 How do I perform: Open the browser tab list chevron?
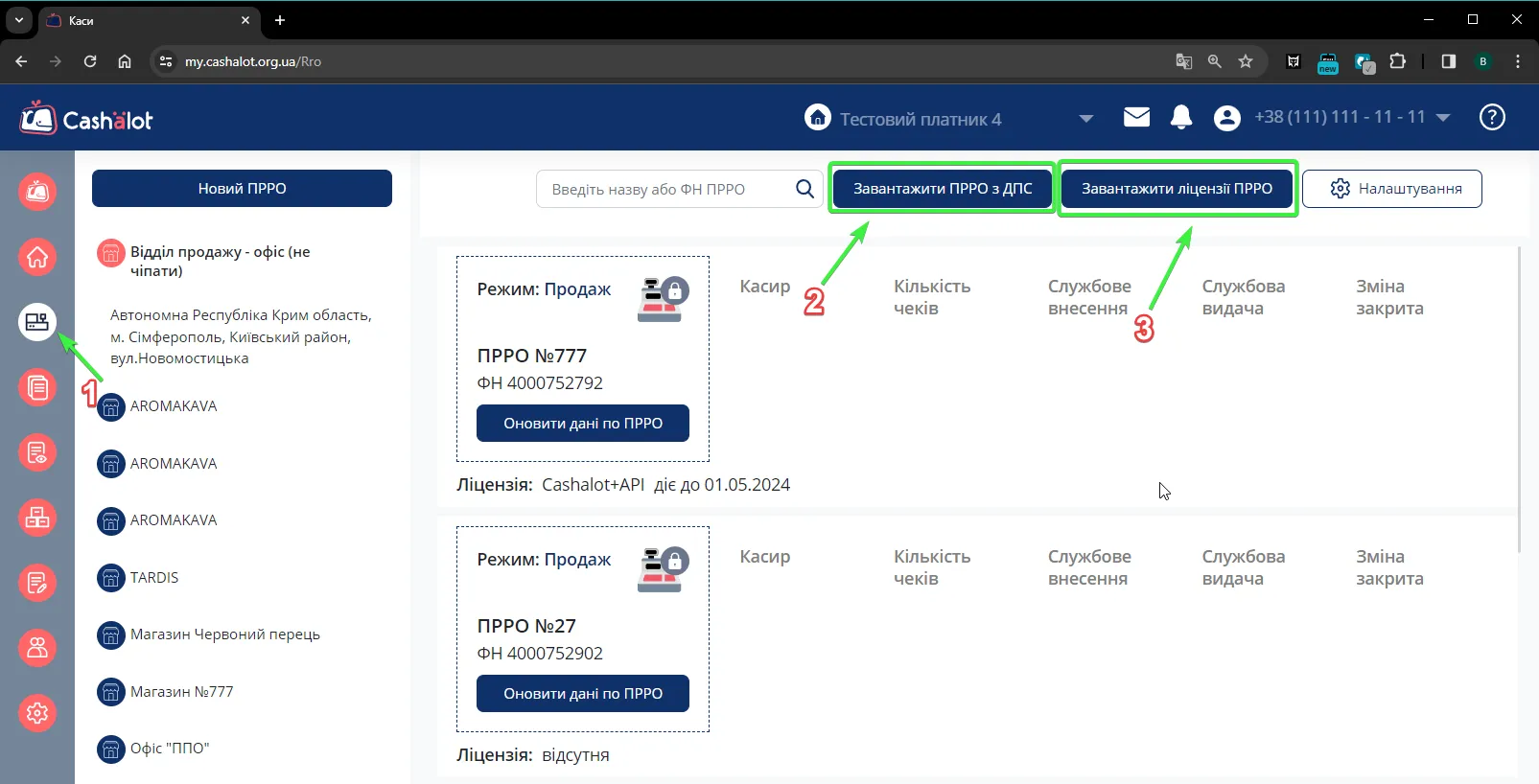click(x=18, y=20)
